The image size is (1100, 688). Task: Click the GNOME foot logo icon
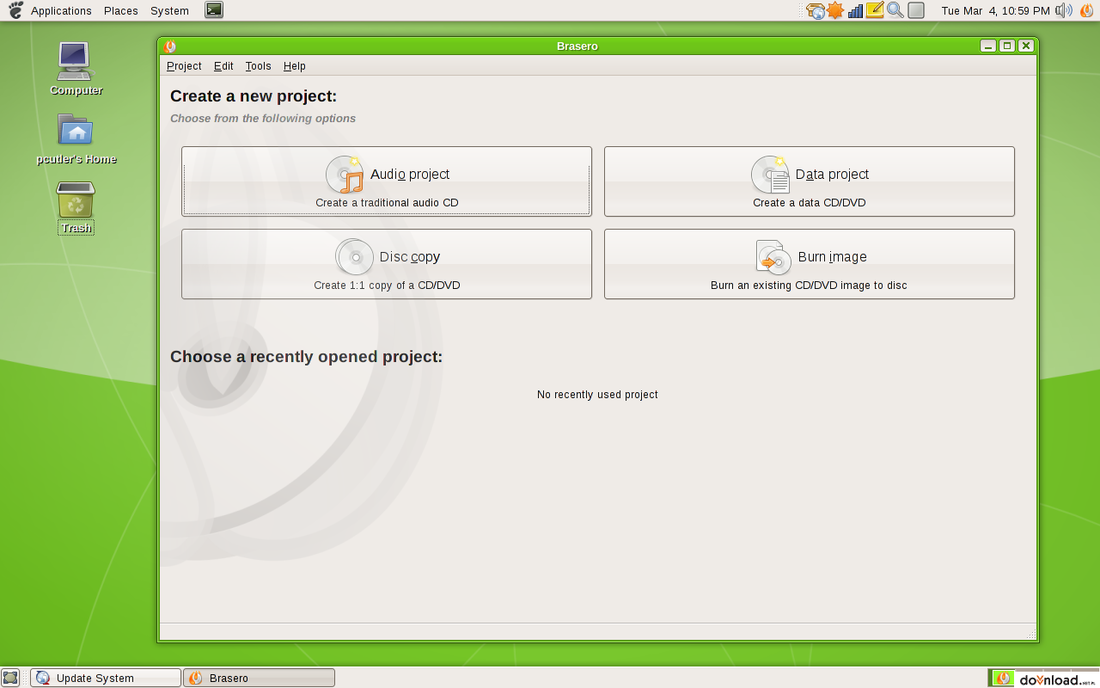coord(15,10)
